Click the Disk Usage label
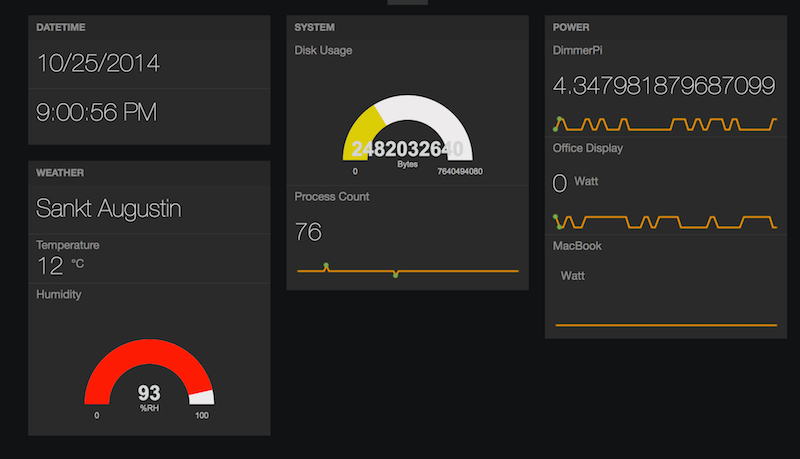Viewport: 800px width, 459px height. point(323,50)
